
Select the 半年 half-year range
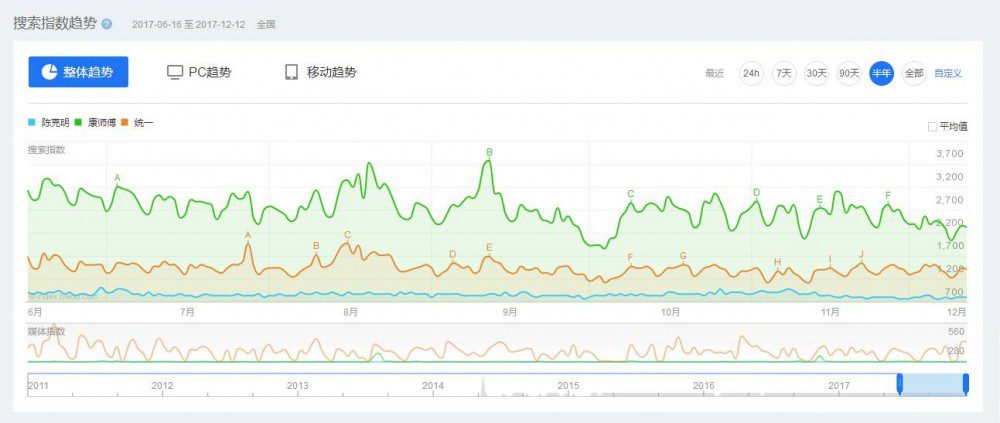(x=881, y=73)
